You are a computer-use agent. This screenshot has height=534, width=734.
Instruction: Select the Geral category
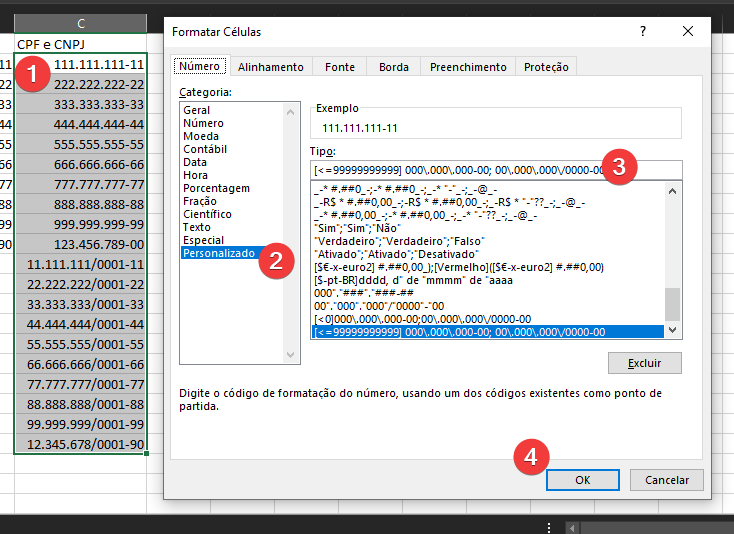pyautogui.click(x=232, y=110)
